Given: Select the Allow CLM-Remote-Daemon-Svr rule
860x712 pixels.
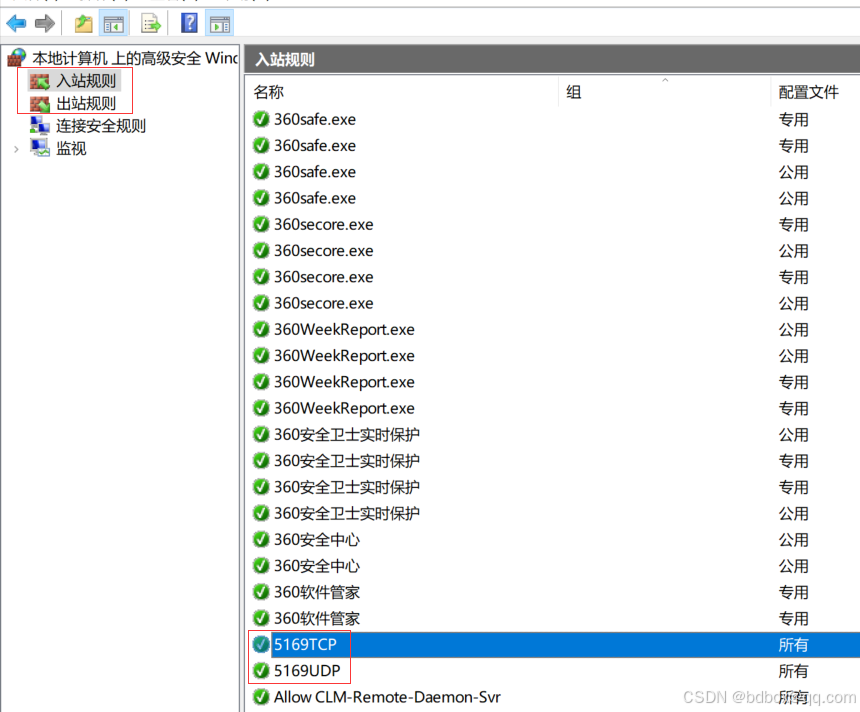Looking at the screenshot, I should (387, 697).
